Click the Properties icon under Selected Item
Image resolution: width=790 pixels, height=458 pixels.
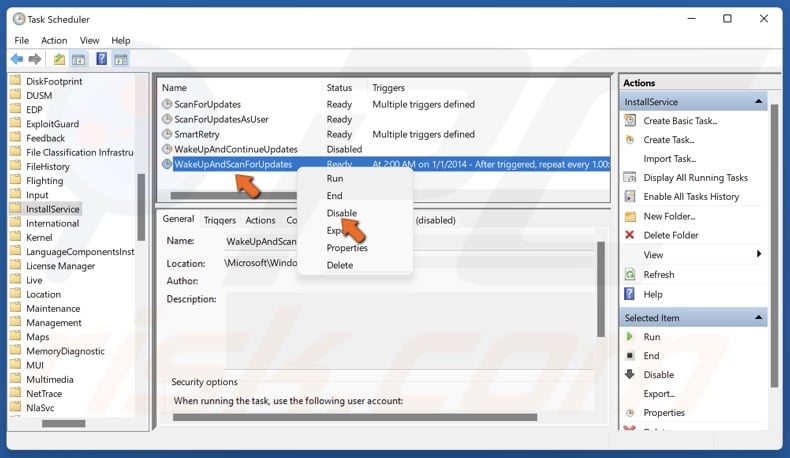[630, 413]
